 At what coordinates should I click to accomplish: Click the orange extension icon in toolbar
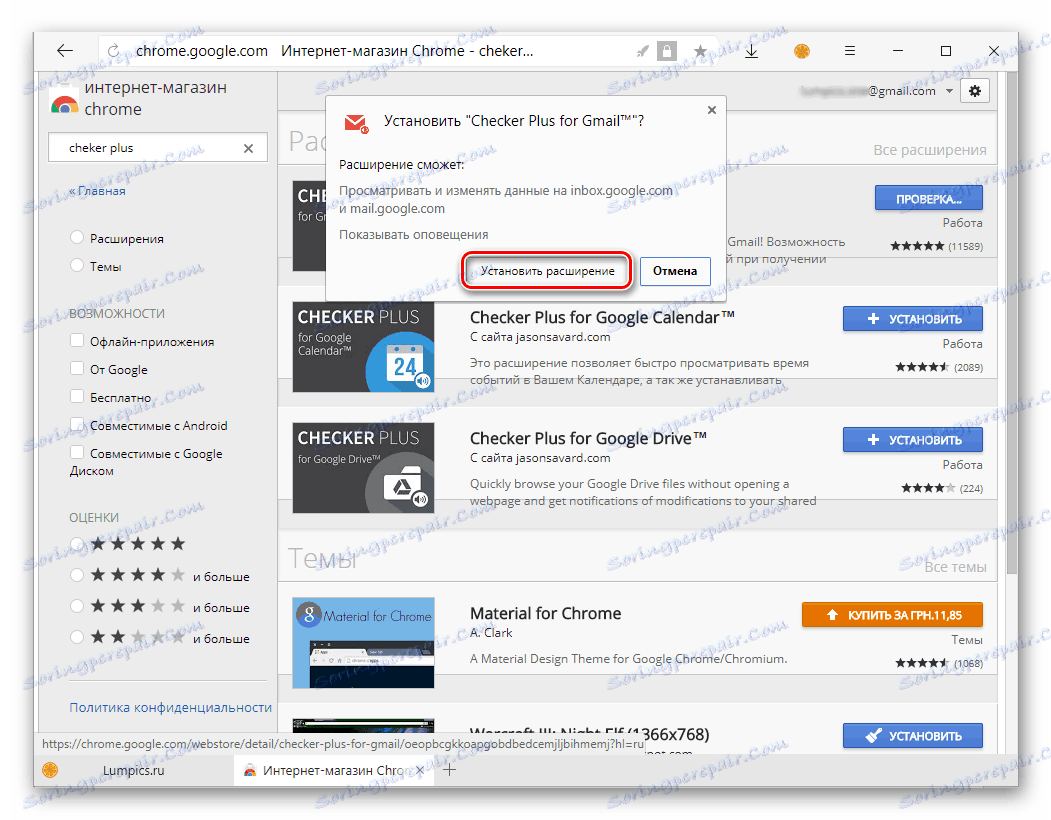[x=802, y=51]
